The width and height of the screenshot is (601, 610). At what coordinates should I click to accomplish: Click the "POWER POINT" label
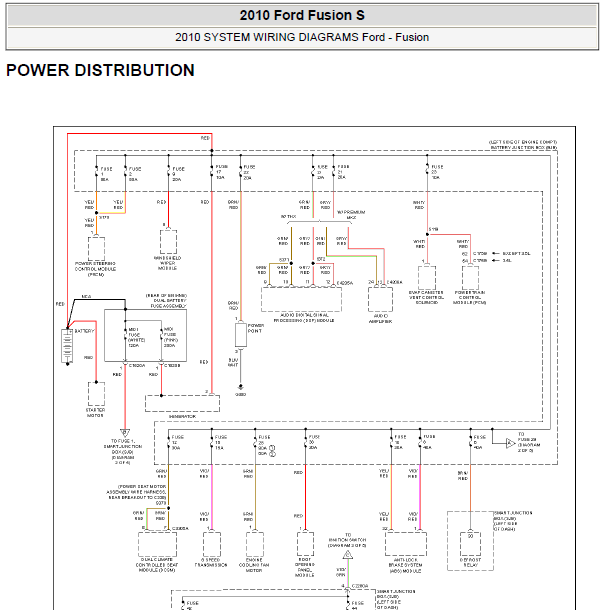point(256,328)
